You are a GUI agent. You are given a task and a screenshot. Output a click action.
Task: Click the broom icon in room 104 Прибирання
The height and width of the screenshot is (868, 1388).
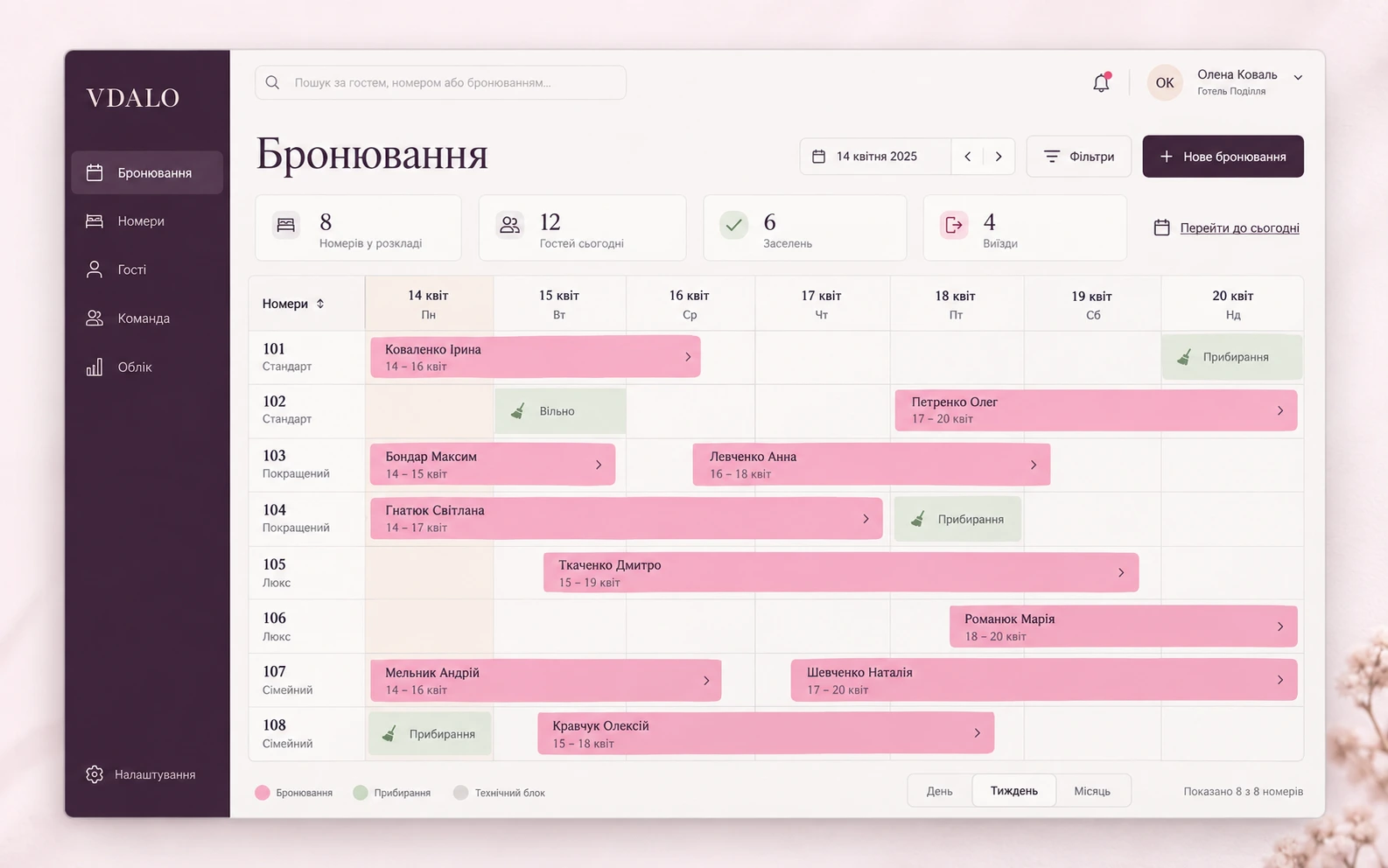[x=917, y=519]
